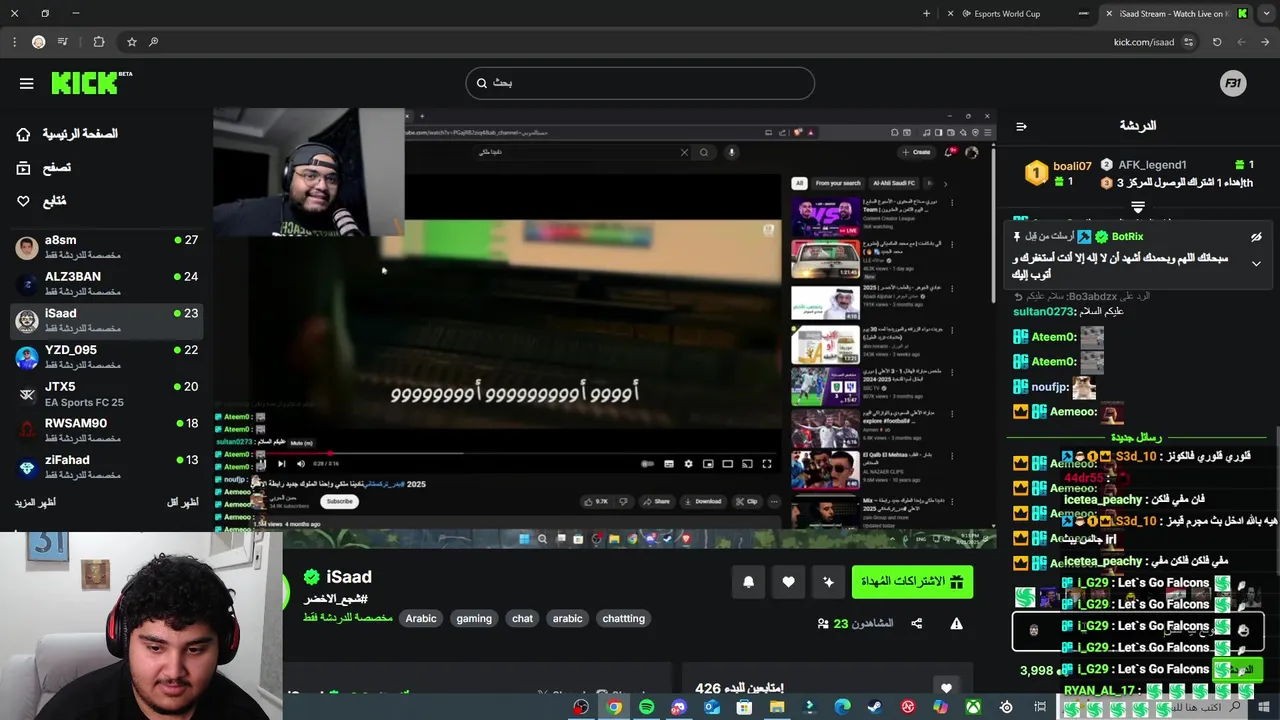The height and width of the screenshot is (720, 1280).
Task: Toggle follow heart for iSaad
Action: click(x=788, y=582)
